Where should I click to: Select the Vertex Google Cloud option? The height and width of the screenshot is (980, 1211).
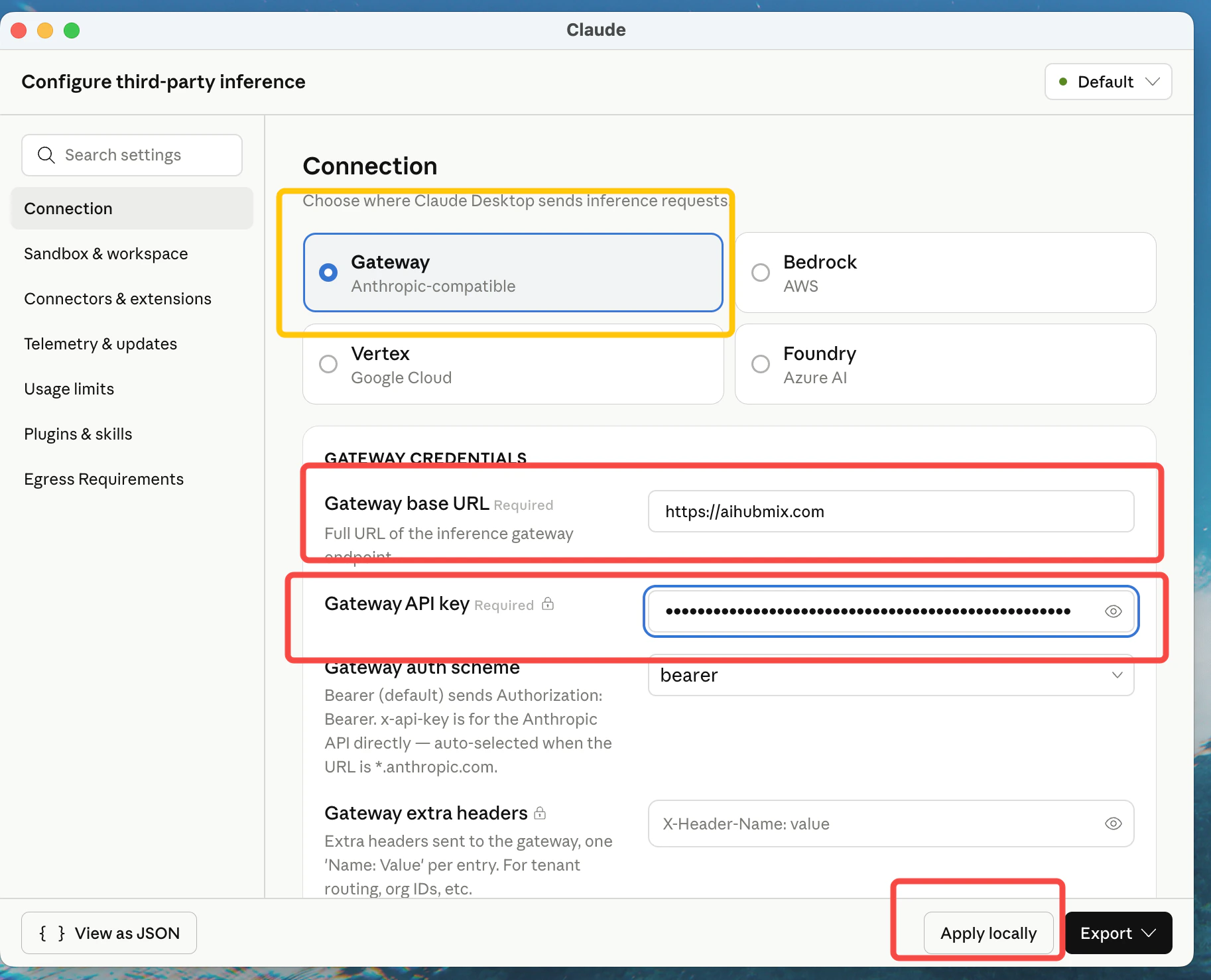tap(513, 364)
